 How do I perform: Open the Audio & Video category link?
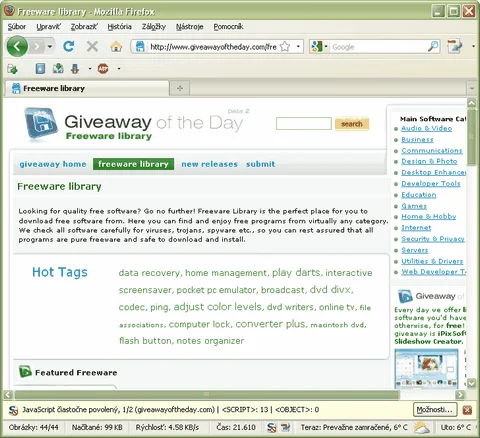[x=427, y=128]
